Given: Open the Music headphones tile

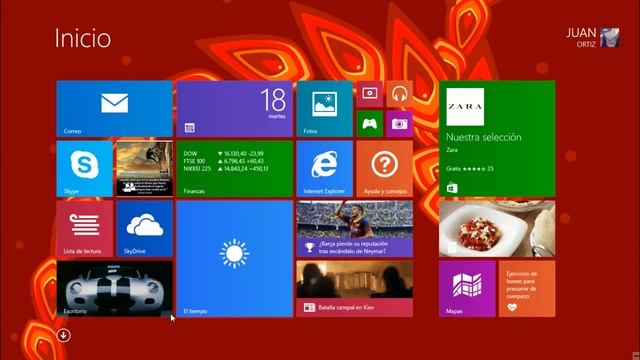Looking at the screenshot, I should [400, 94].
